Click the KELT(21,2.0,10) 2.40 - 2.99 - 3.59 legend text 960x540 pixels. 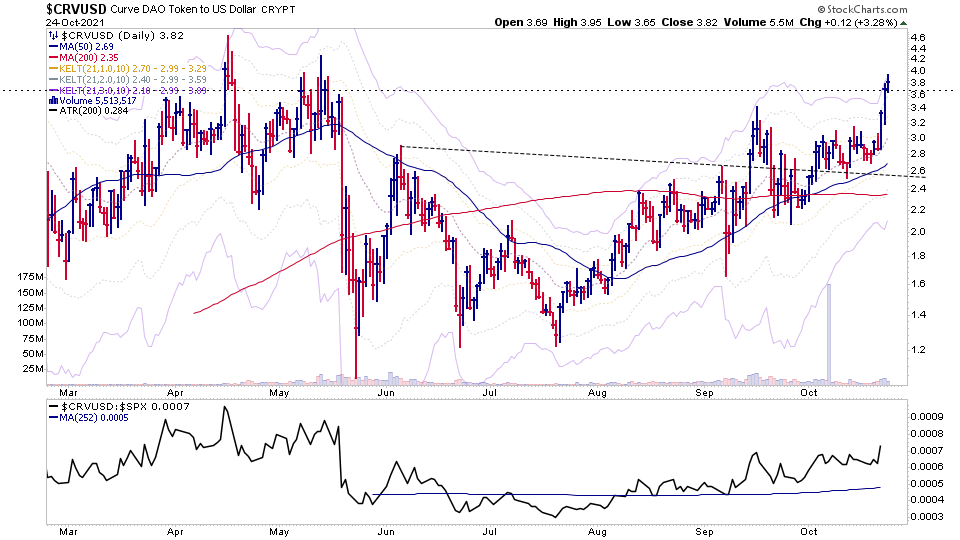133,80
